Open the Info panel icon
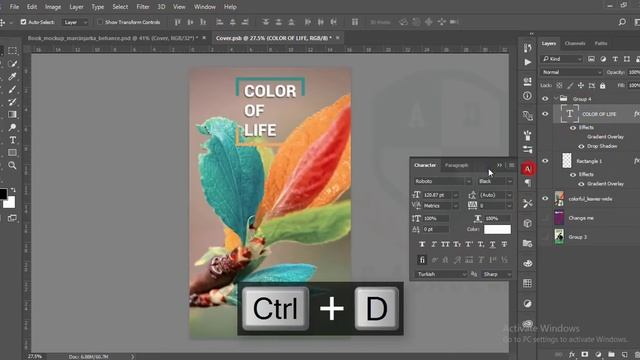The height and width of the screenshot is (360, 640). click(527, 96)
